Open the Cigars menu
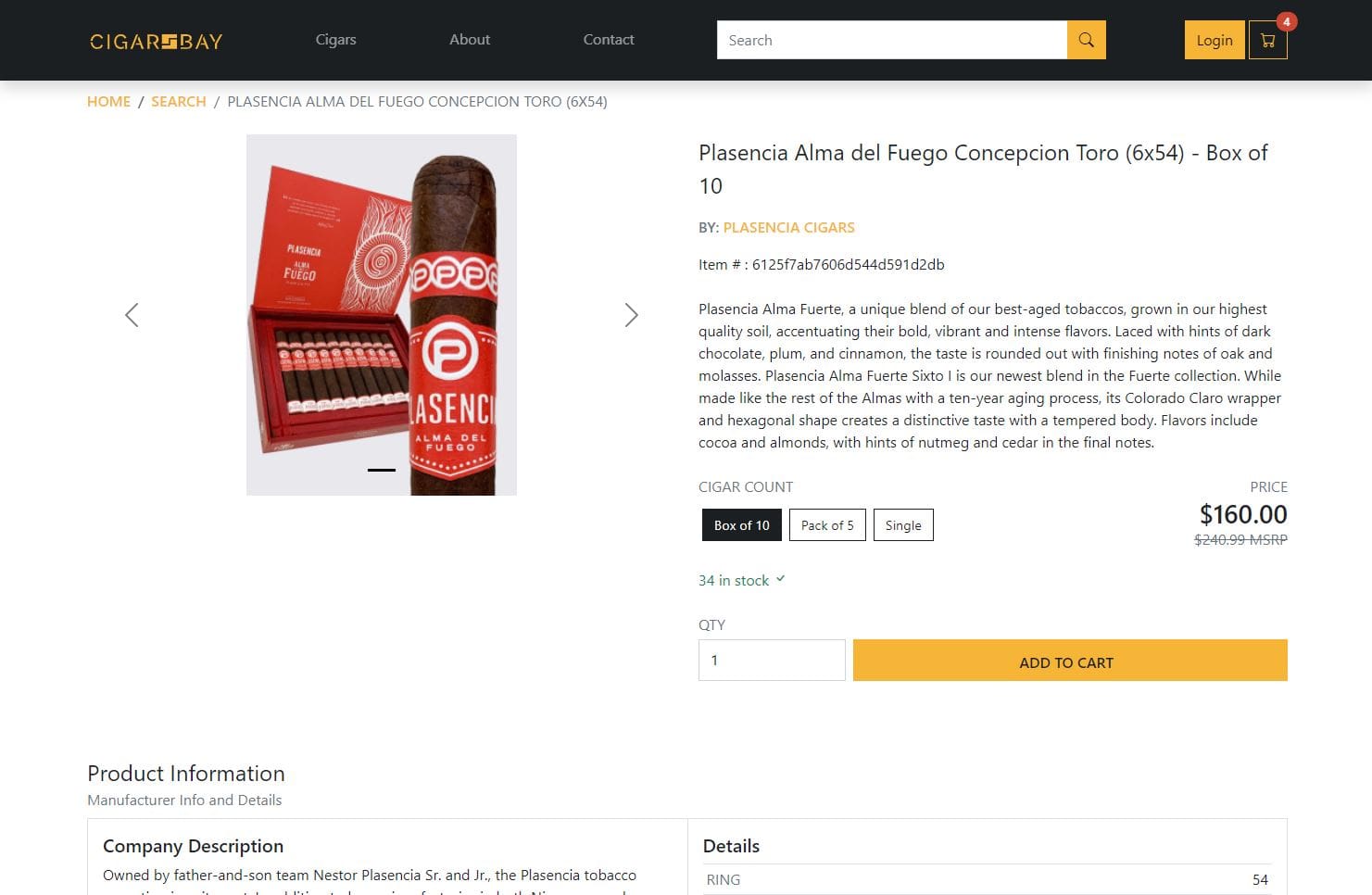The image size is (1372, 895). [x=335, y=40]
